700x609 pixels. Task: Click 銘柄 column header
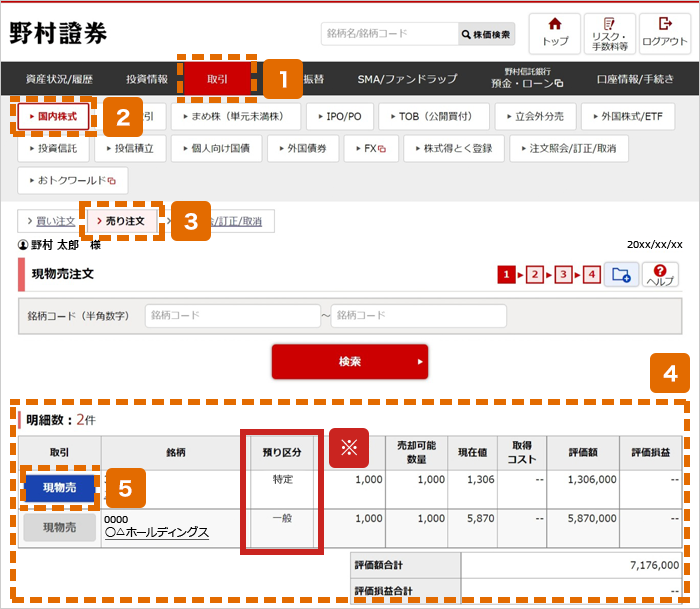[175, 452]
